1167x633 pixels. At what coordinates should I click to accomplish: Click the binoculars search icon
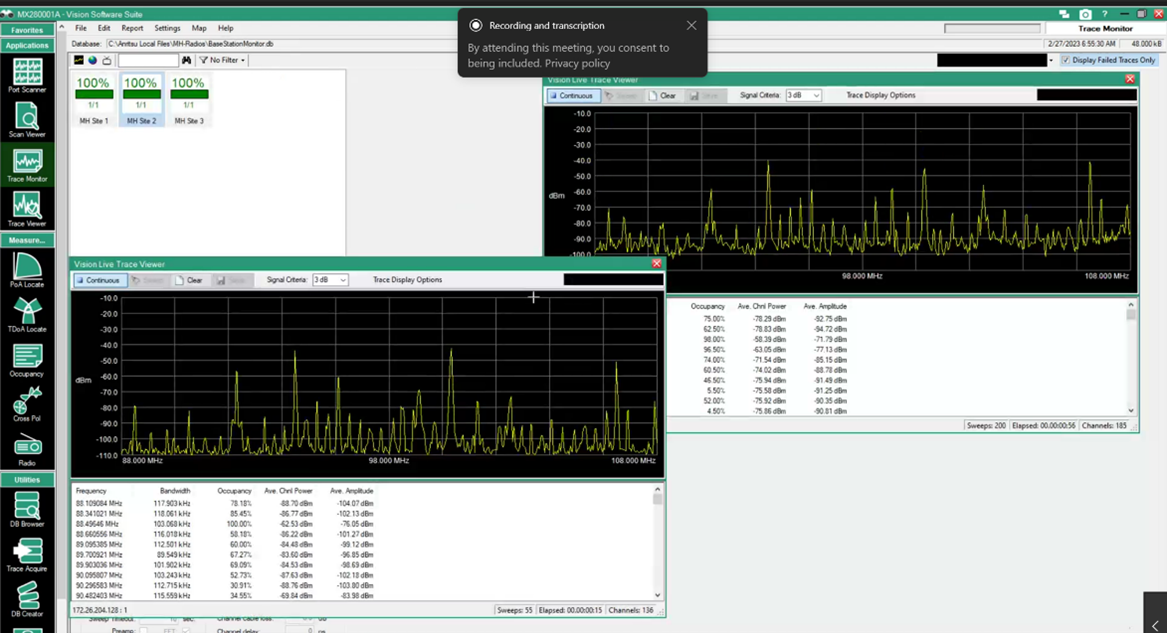coord(186,60)
